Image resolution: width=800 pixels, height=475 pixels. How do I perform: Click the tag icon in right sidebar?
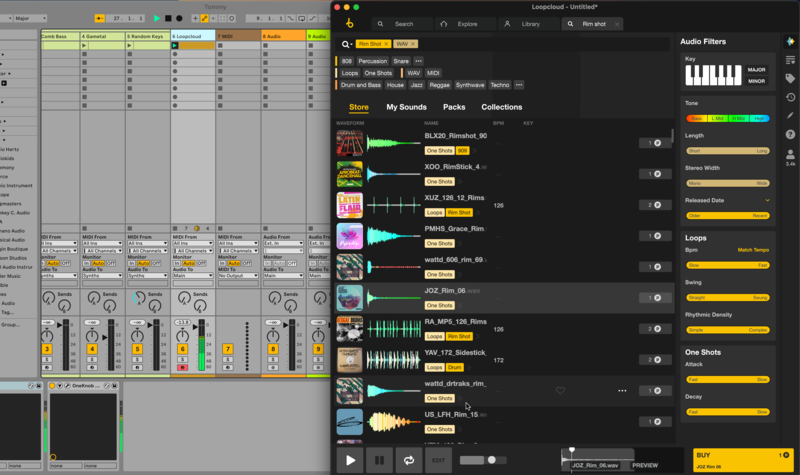click(790, 78)
